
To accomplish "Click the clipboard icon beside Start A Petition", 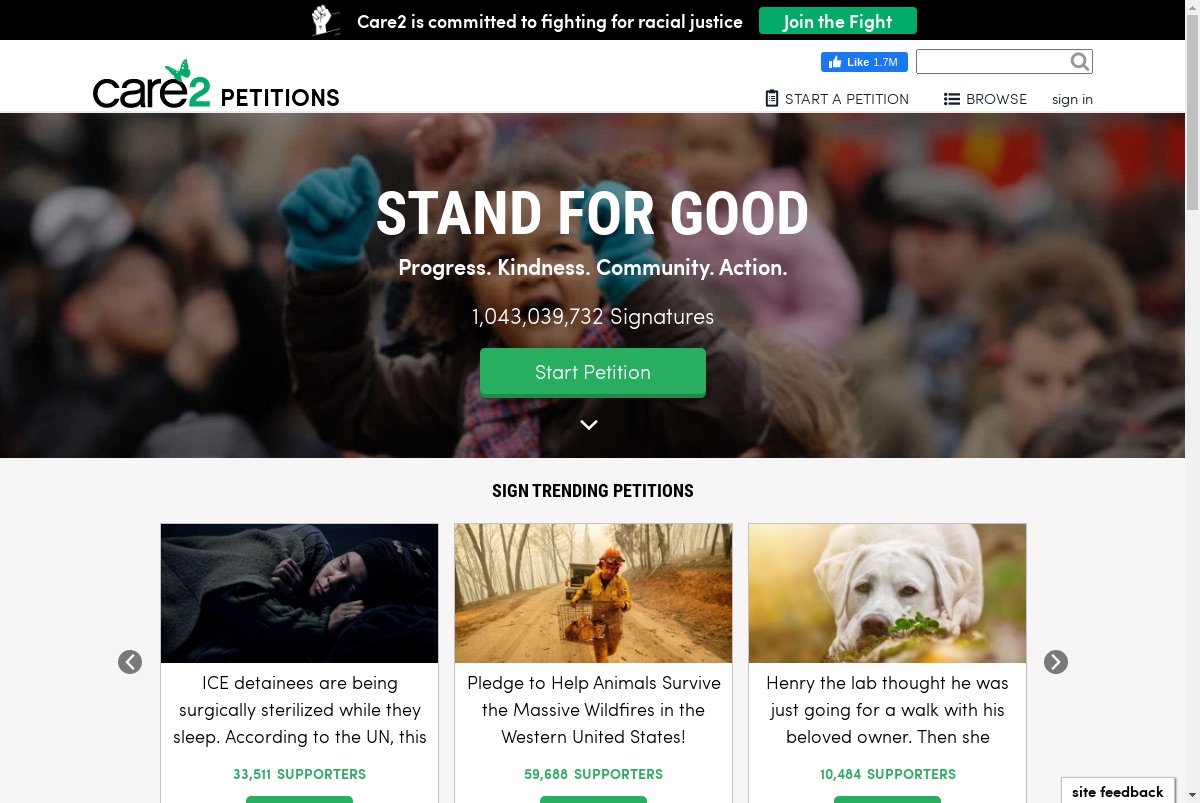I will pos(772,98).
